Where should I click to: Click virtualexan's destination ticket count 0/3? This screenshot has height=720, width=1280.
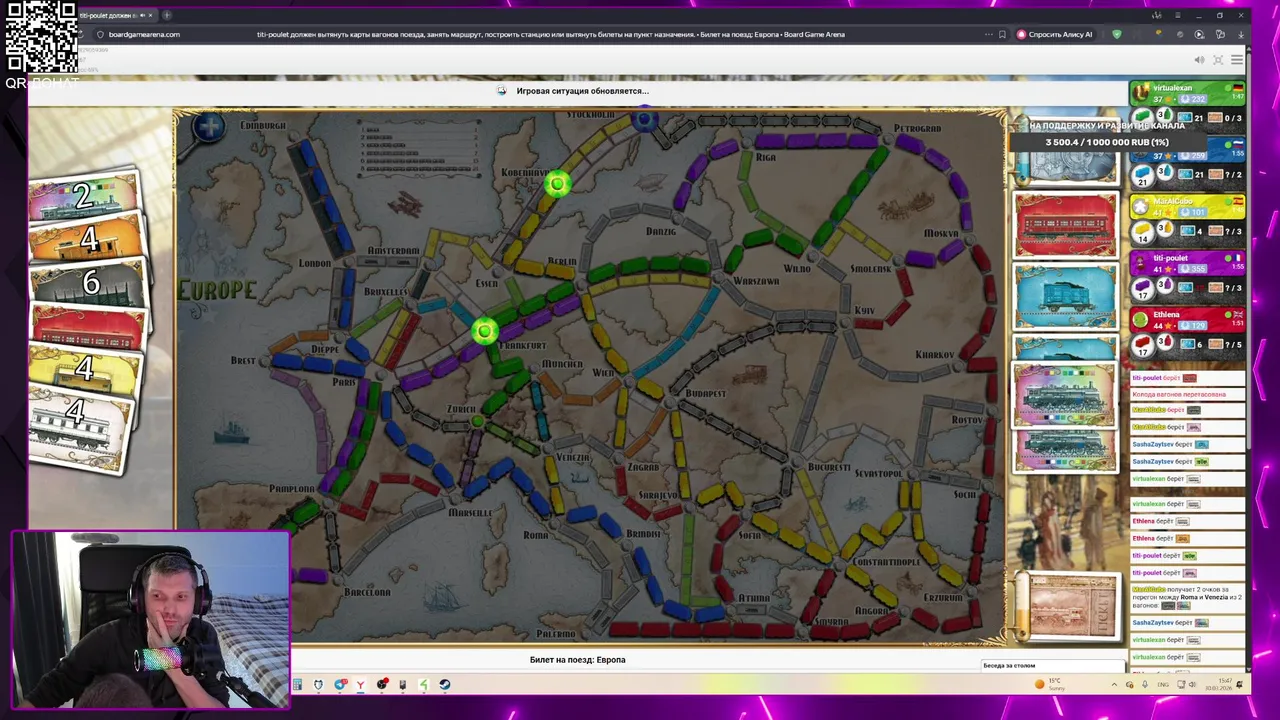click(x=1225, y=118)
